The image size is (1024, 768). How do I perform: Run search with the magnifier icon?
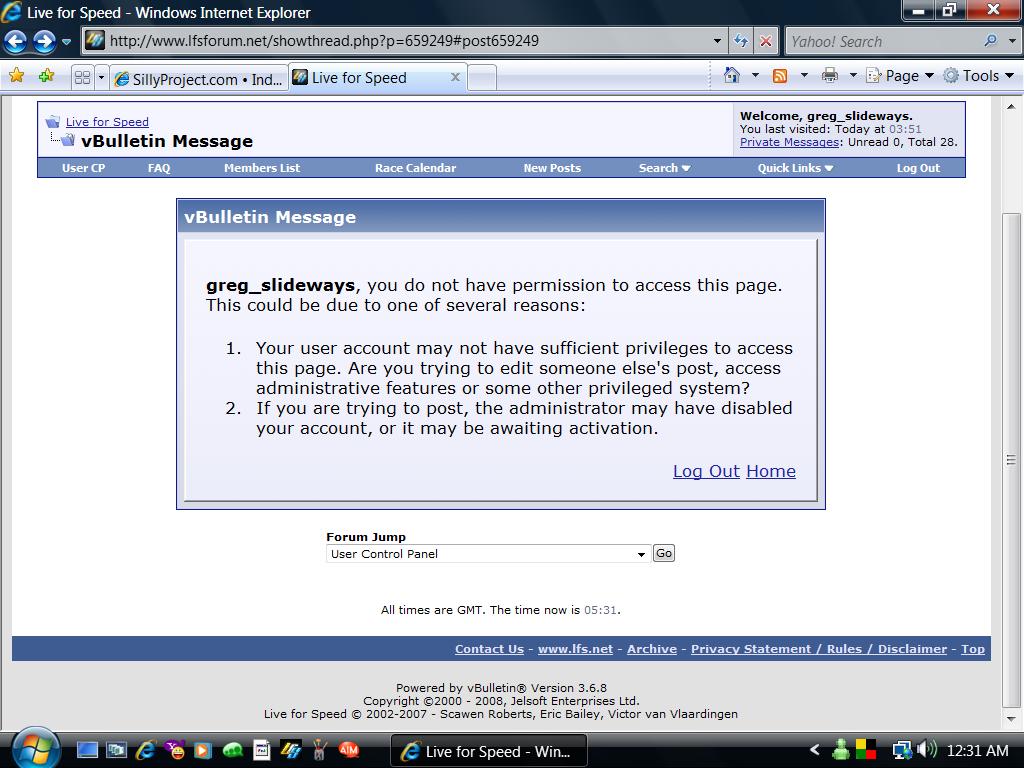point(991,40)
